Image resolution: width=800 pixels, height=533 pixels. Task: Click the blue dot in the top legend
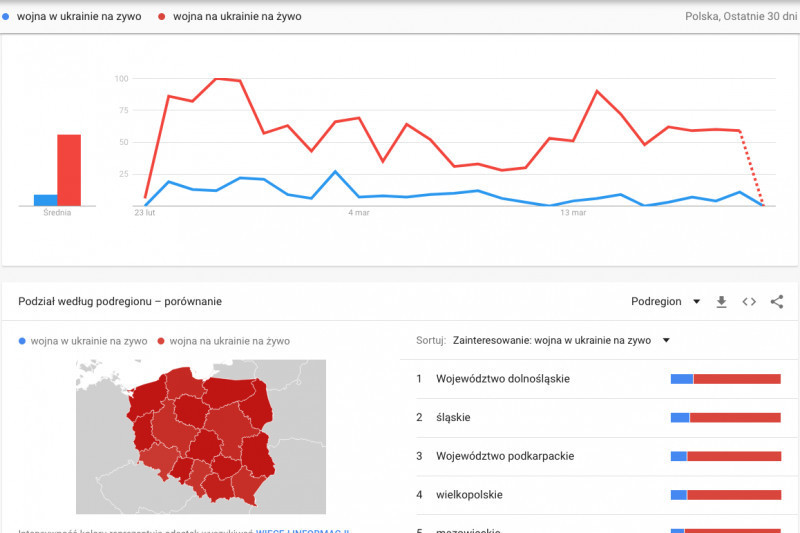7,17
